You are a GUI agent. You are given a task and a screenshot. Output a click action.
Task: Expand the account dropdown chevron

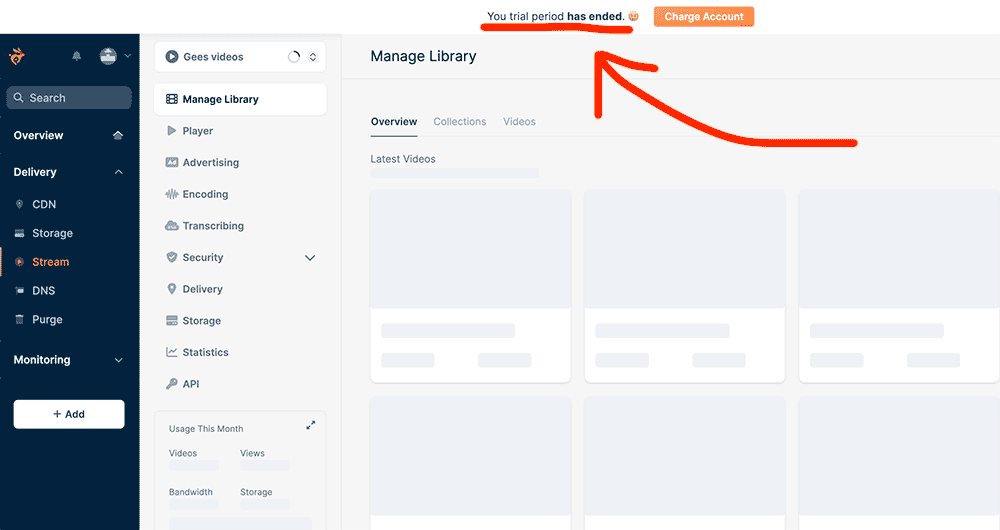128,56
